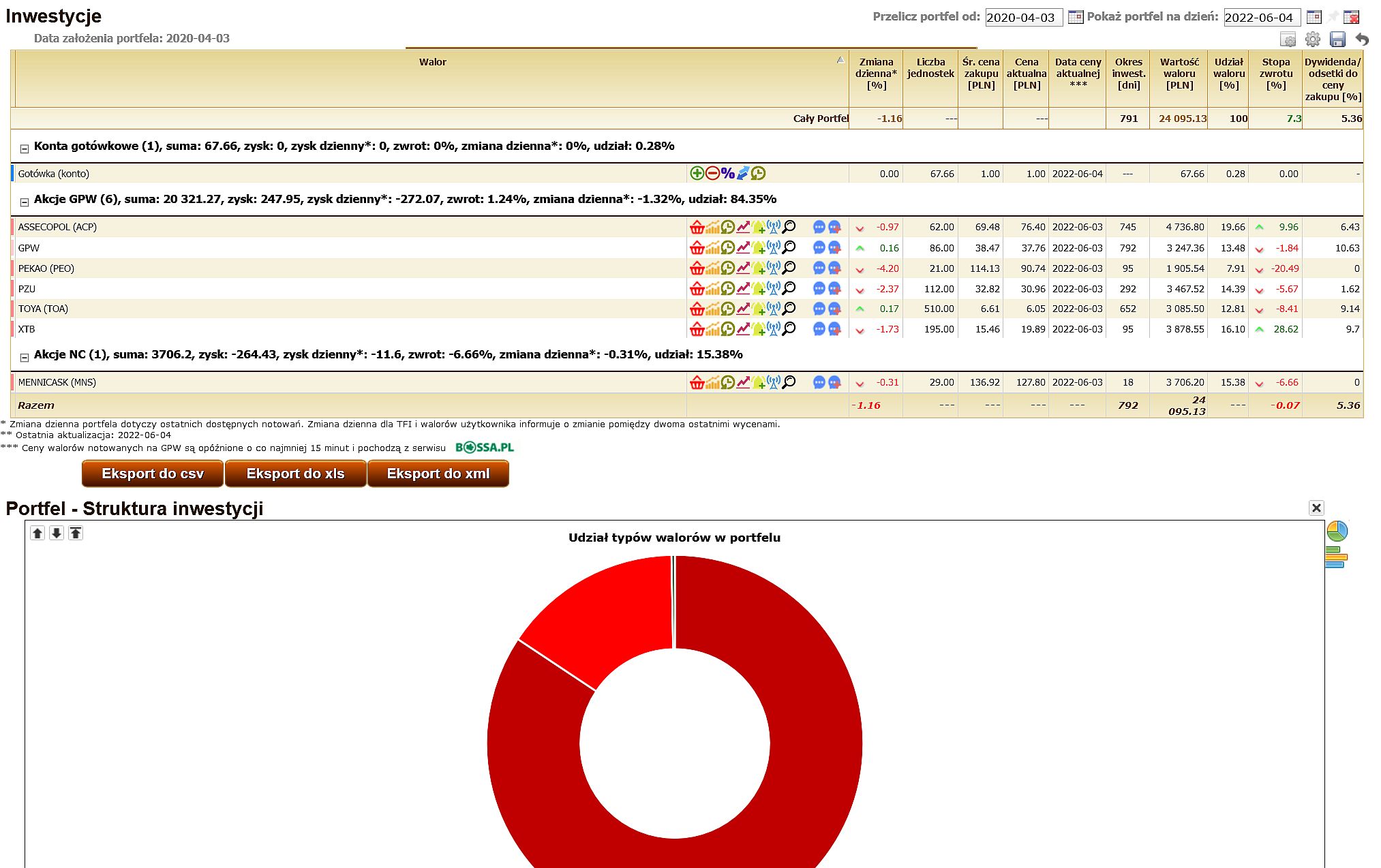Move chart panel down with down arrow

point(57,533)
